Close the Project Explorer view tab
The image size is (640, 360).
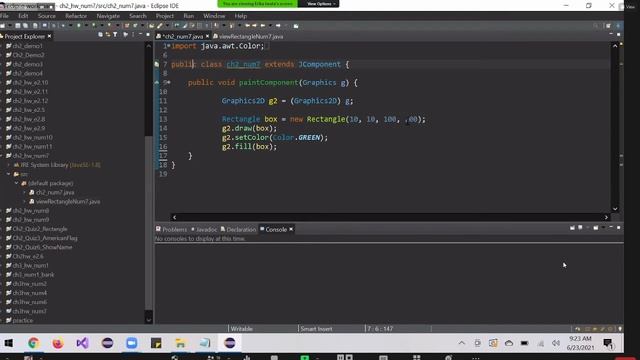(x=49, y=36)
